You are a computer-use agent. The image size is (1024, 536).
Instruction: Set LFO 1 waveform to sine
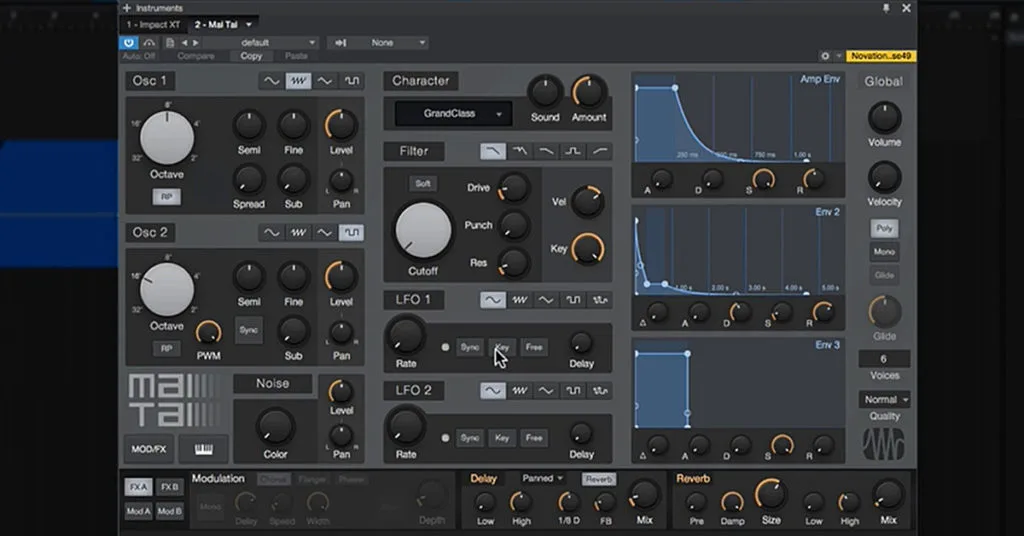[493, 300]
